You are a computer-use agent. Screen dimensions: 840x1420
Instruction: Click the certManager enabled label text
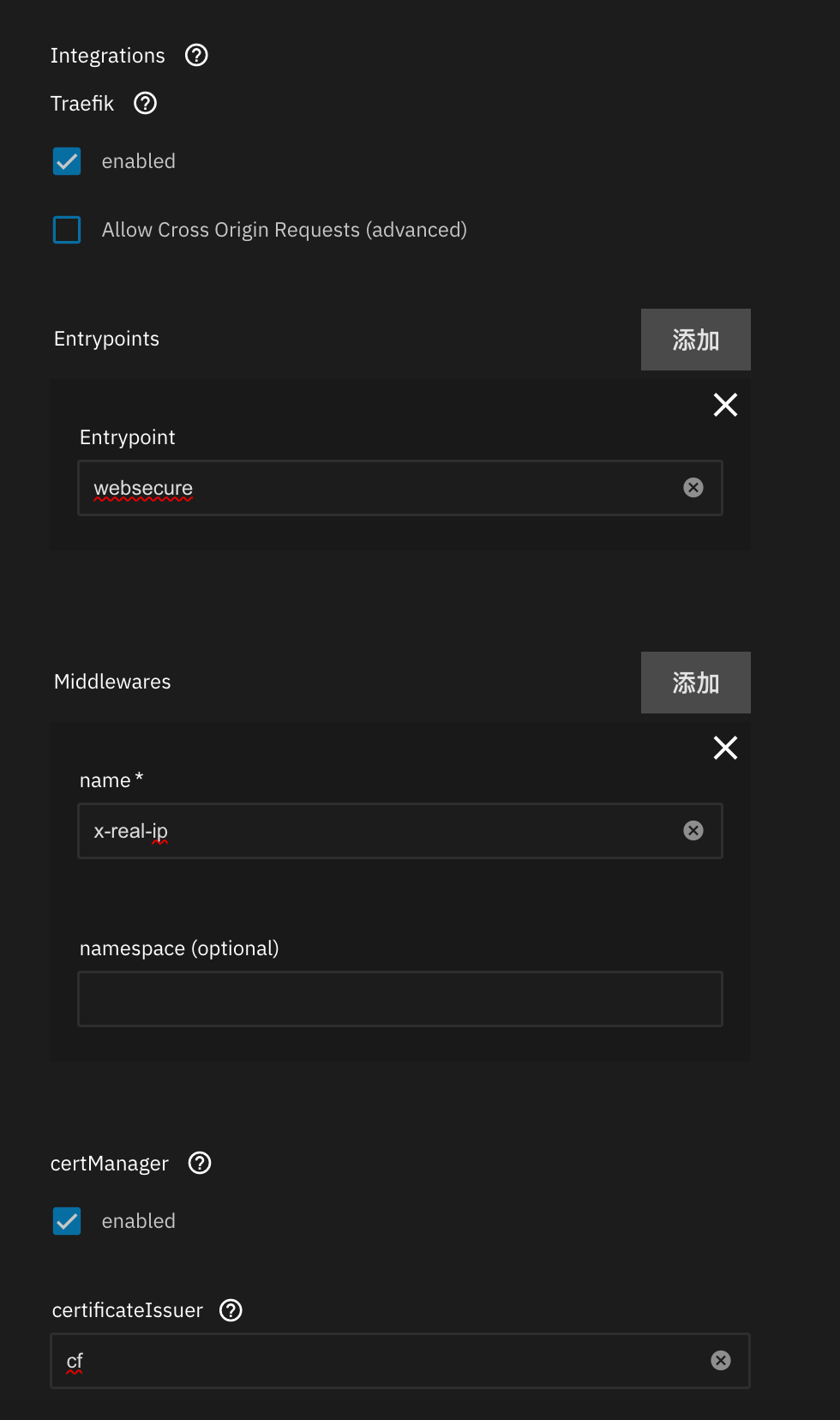tap(138, 1221)
